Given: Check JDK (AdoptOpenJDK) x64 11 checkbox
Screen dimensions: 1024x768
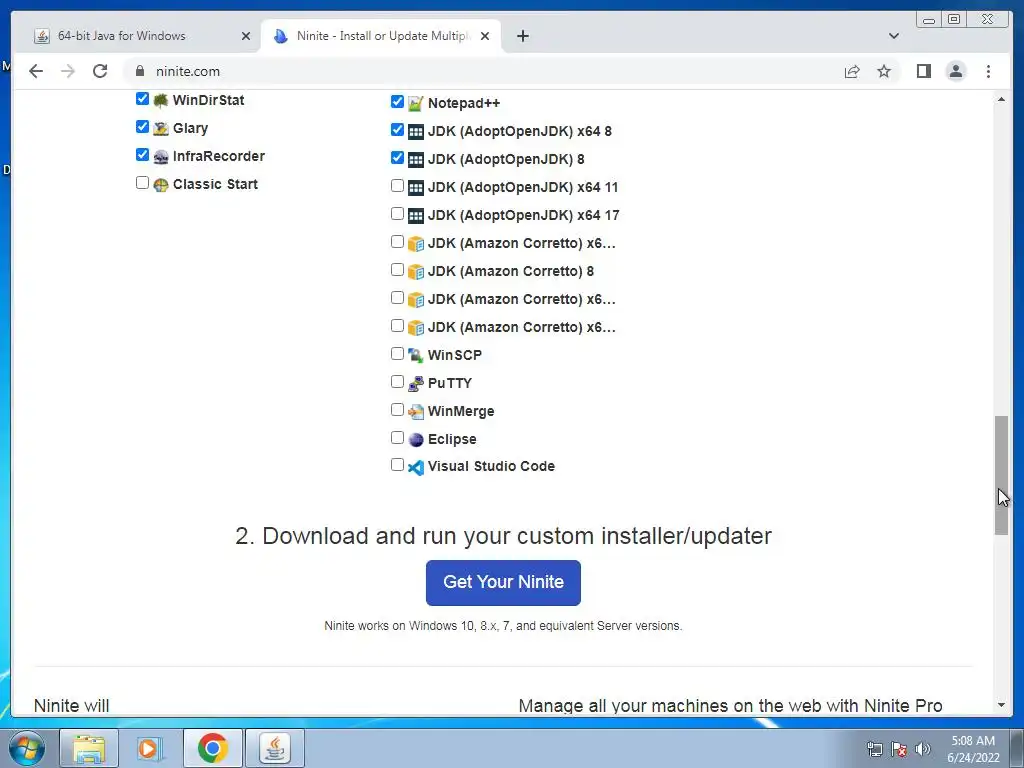Looking at the screenshot, I should (x=397, y=186).
